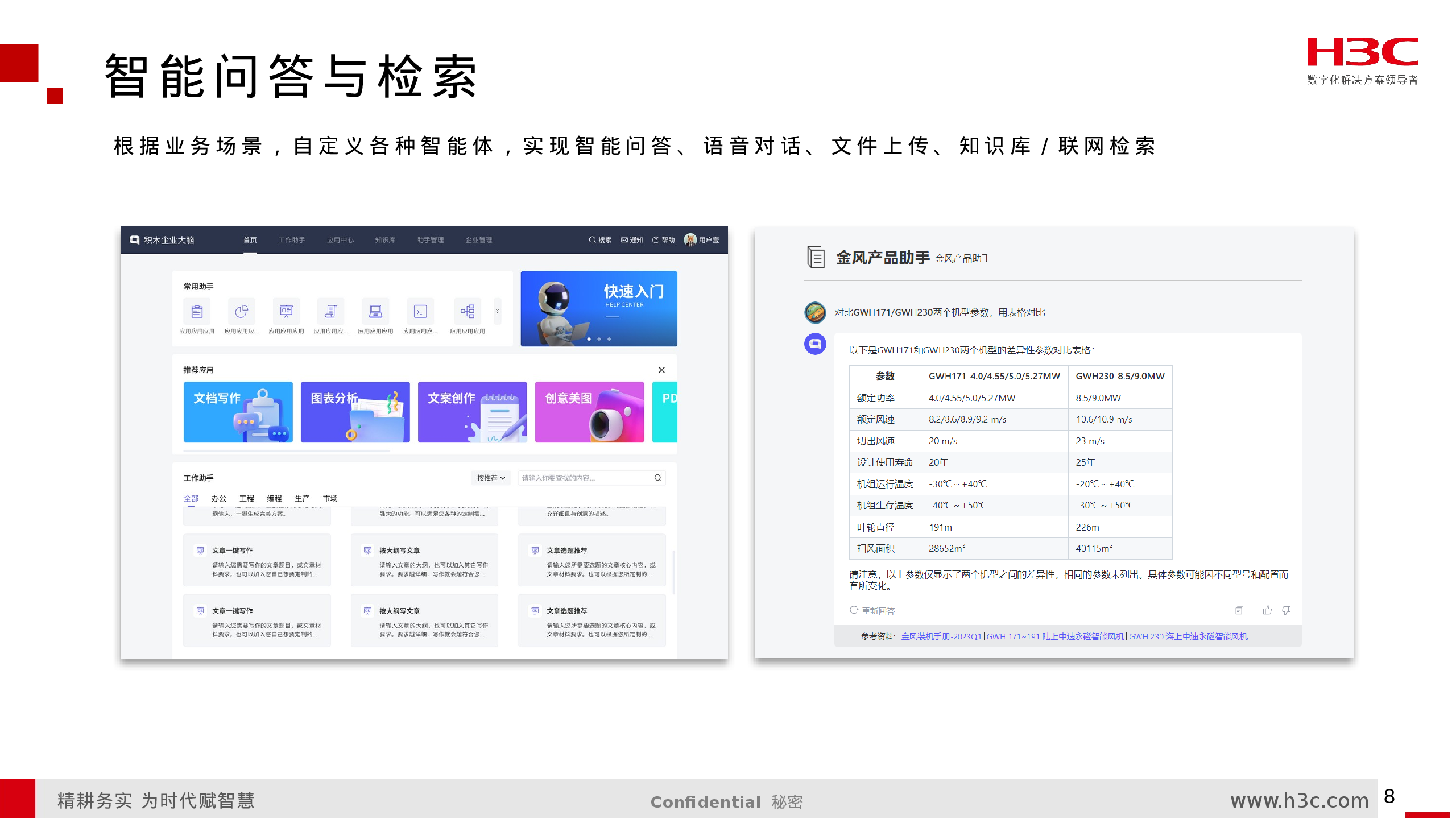Close the 推荐应用 panel

click(x=661, y=370)
